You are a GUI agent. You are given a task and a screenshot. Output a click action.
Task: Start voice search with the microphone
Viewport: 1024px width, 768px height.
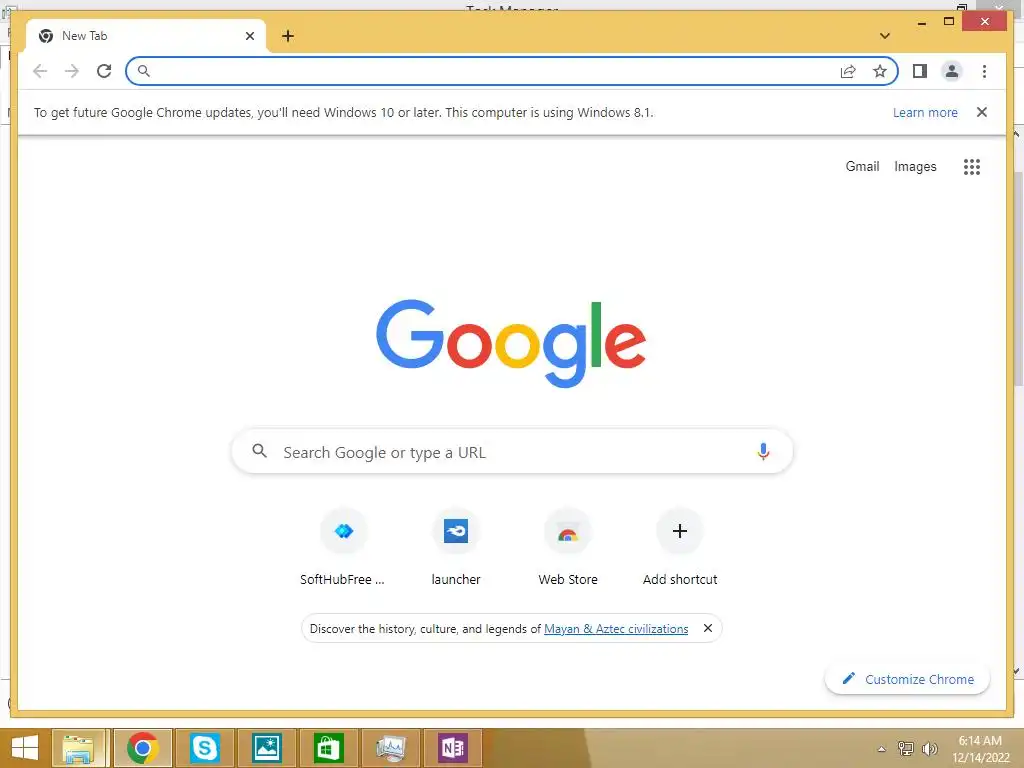(763, 451)
